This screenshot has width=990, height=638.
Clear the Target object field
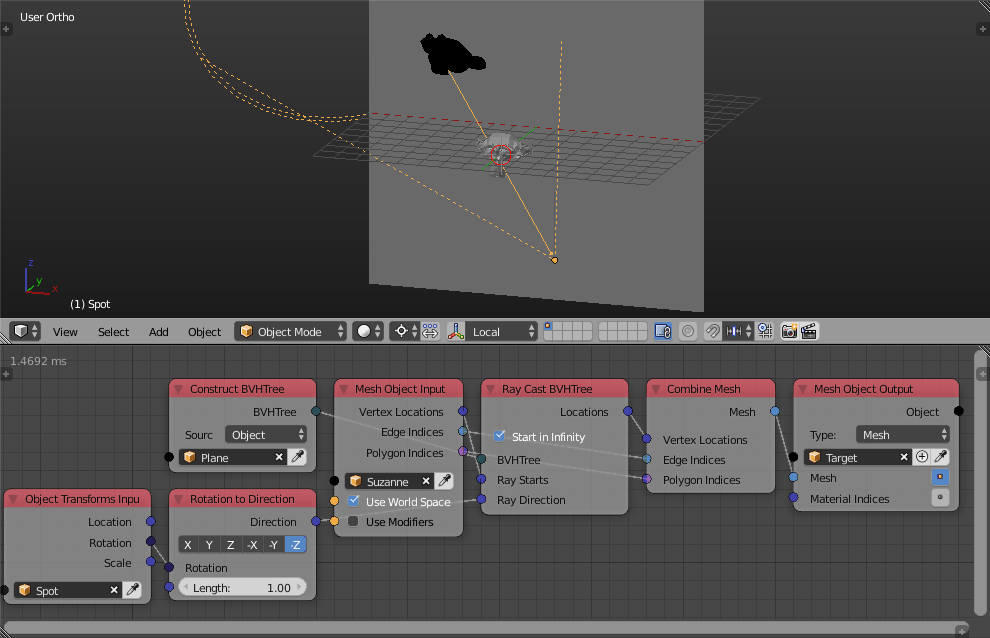pyautogui.click(x=904, y=457)
